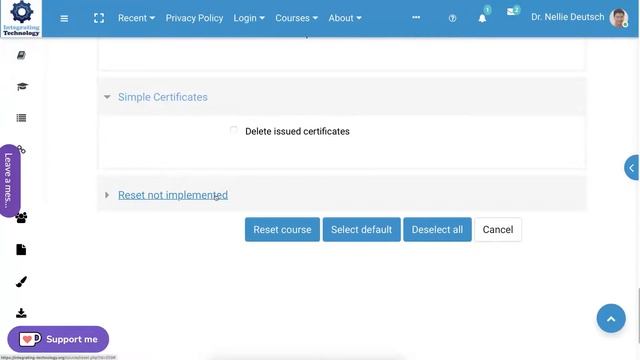The height and width of the screenshot is (360, 640).
Task: Enter full screen mode icon
Action: click(x=99, y=18)
